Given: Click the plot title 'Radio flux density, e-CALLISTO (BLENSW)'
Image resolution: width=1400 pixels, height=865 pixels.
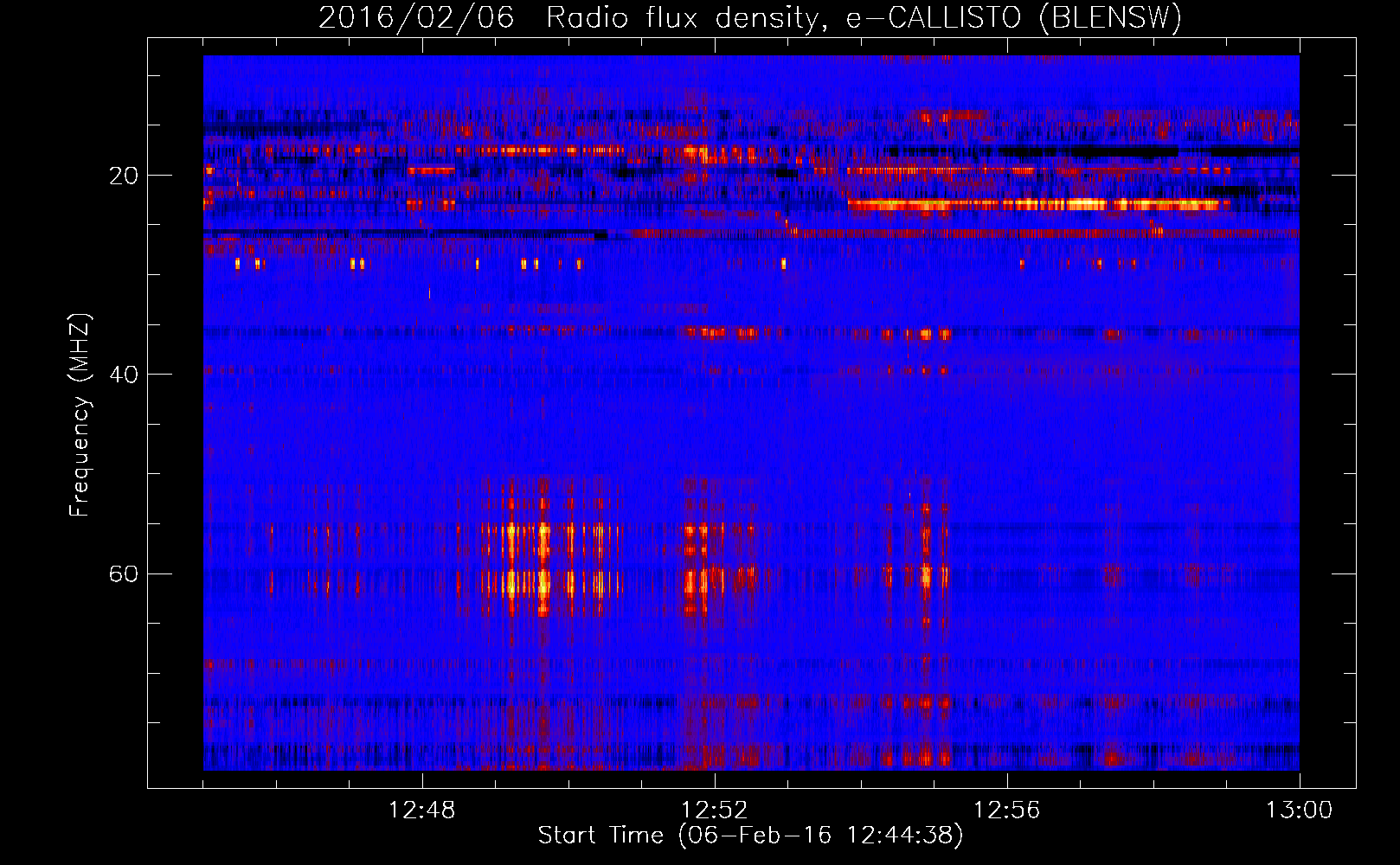Looking at the screenshot, I should (864, 17).
